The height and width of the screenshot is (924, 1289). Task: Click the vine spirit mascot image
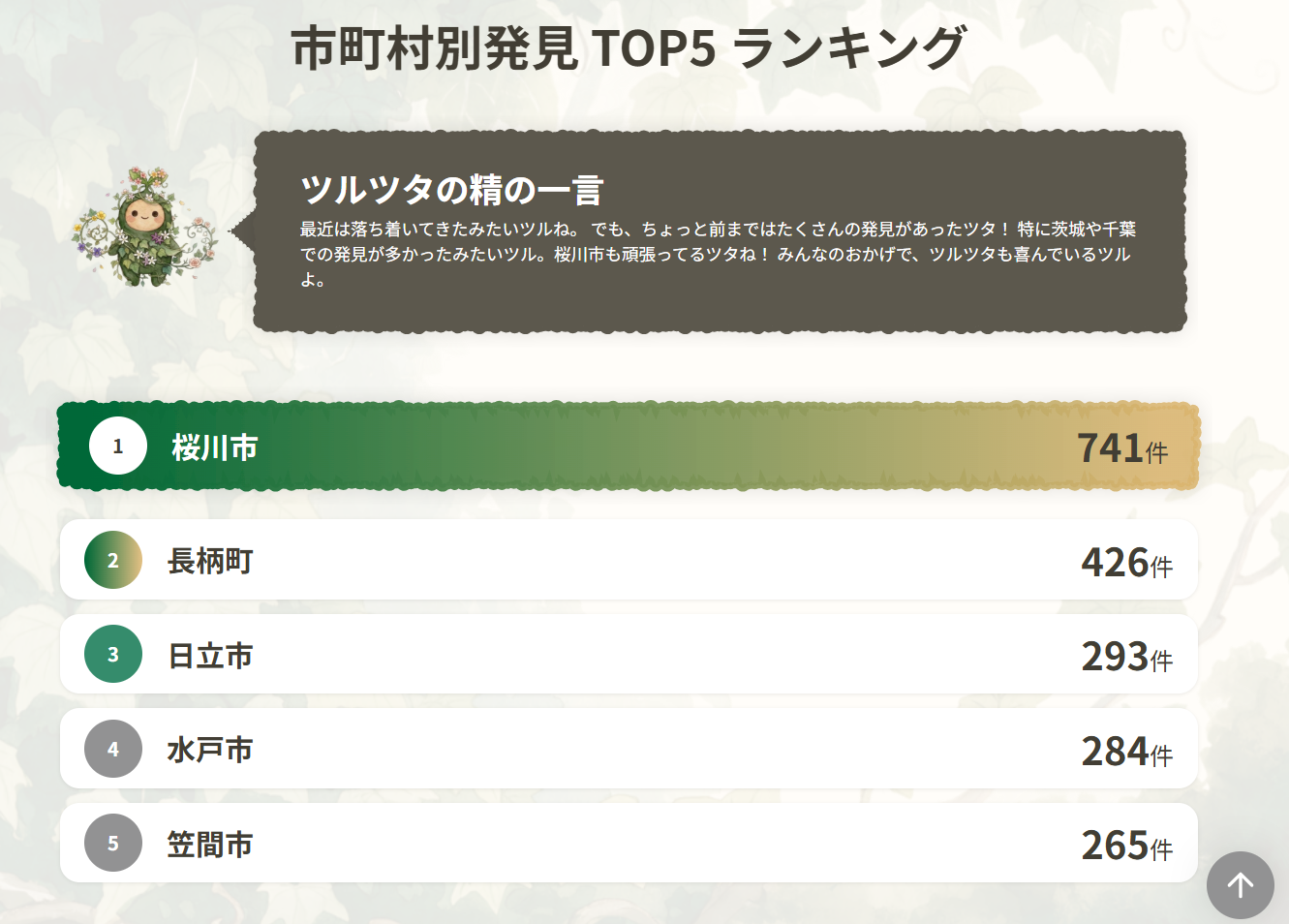point(144,229)
